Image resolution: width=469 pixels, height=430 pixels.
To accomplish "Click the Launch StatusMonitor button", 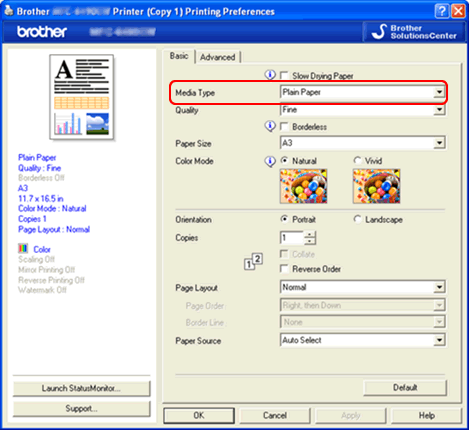I will [81, 388].
